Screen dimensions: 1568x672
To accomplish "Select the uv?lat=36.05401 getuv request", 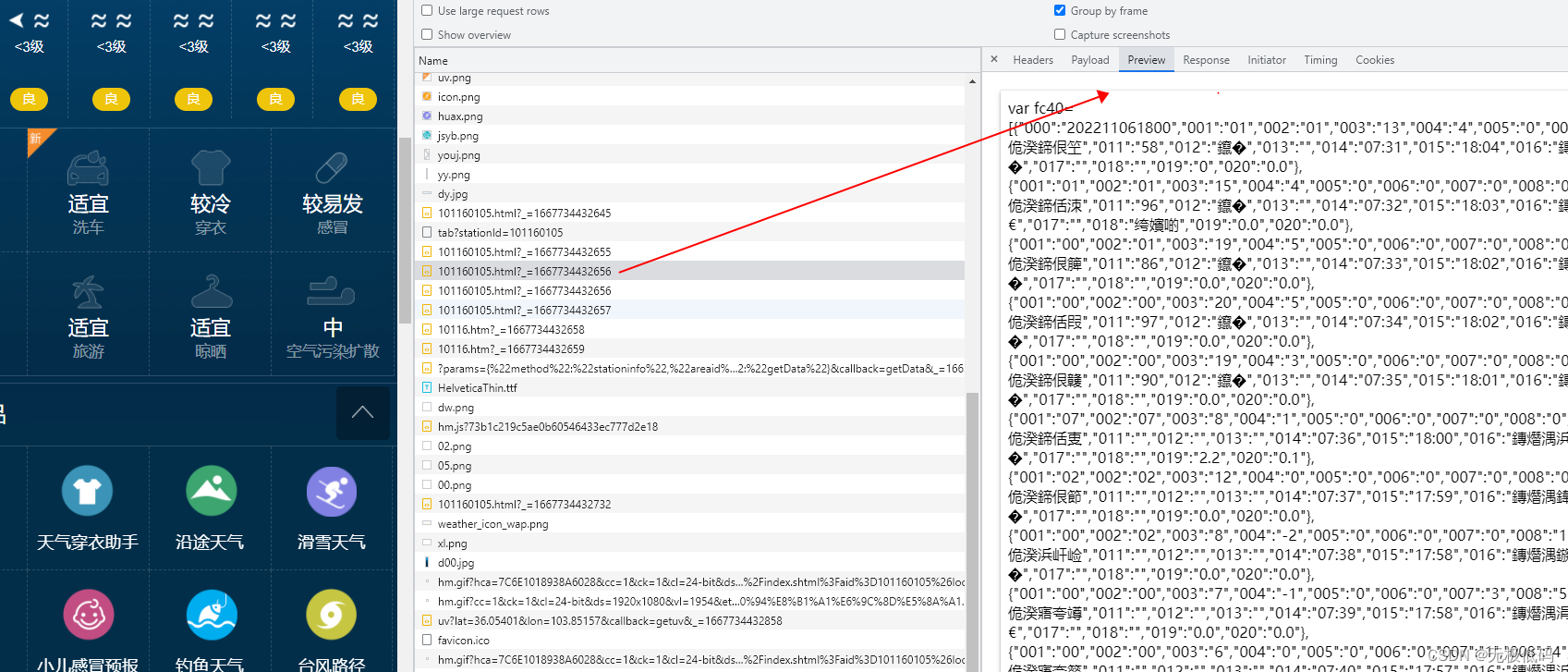I will tap(689, 621).
